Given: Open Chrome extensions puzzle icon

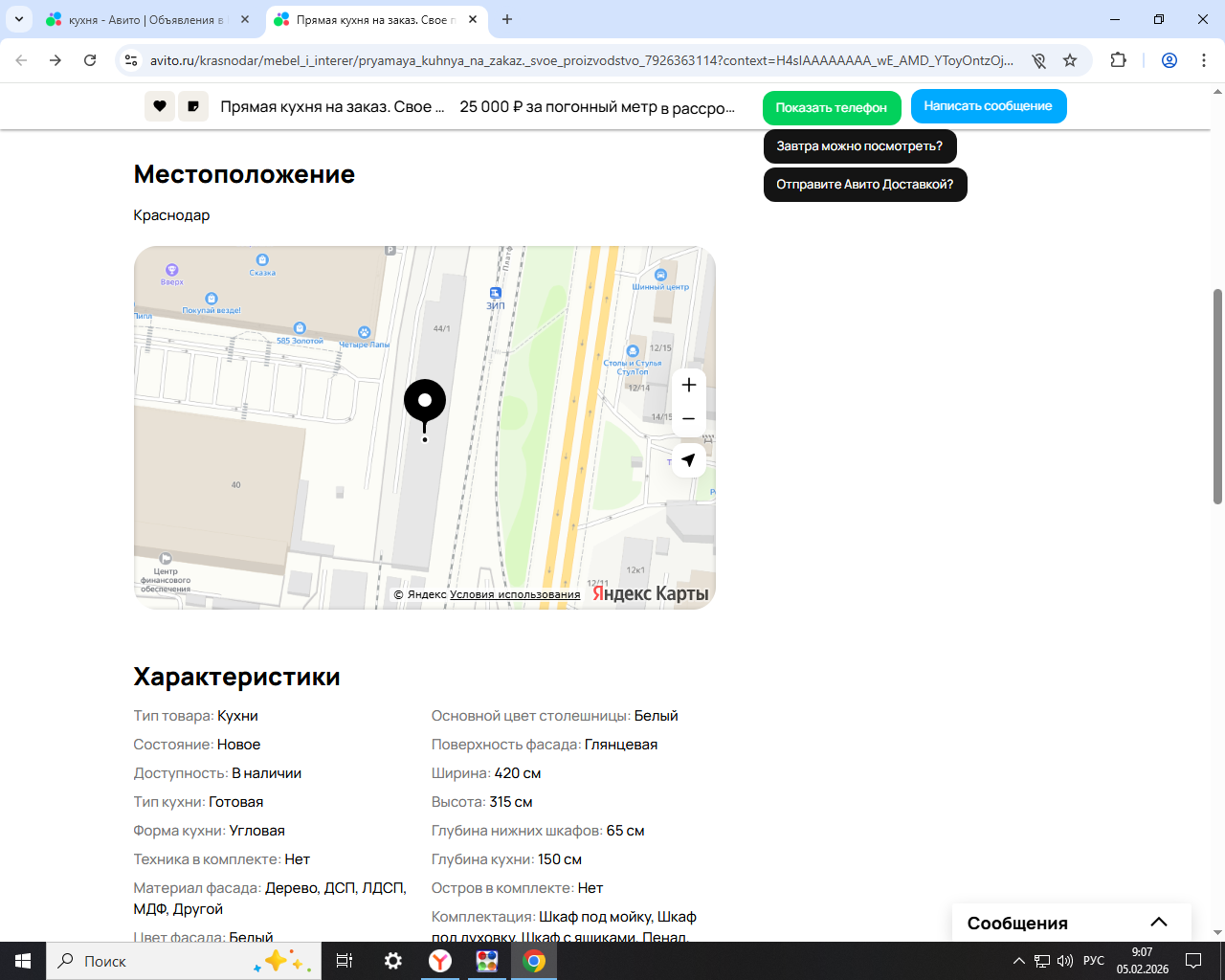Looking at the screenshot, I should (x=1118, y=60).
